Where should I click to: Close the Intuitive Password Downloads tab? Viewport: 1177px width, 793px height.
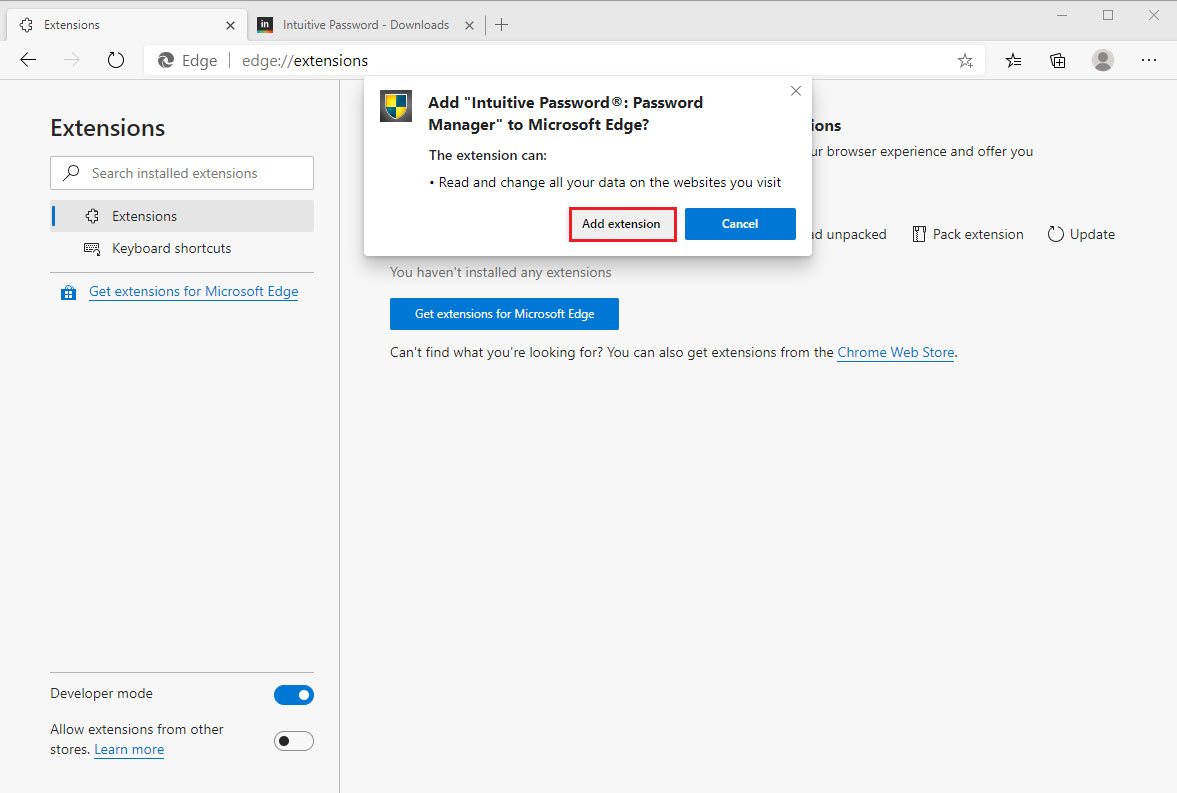[469, 26]
